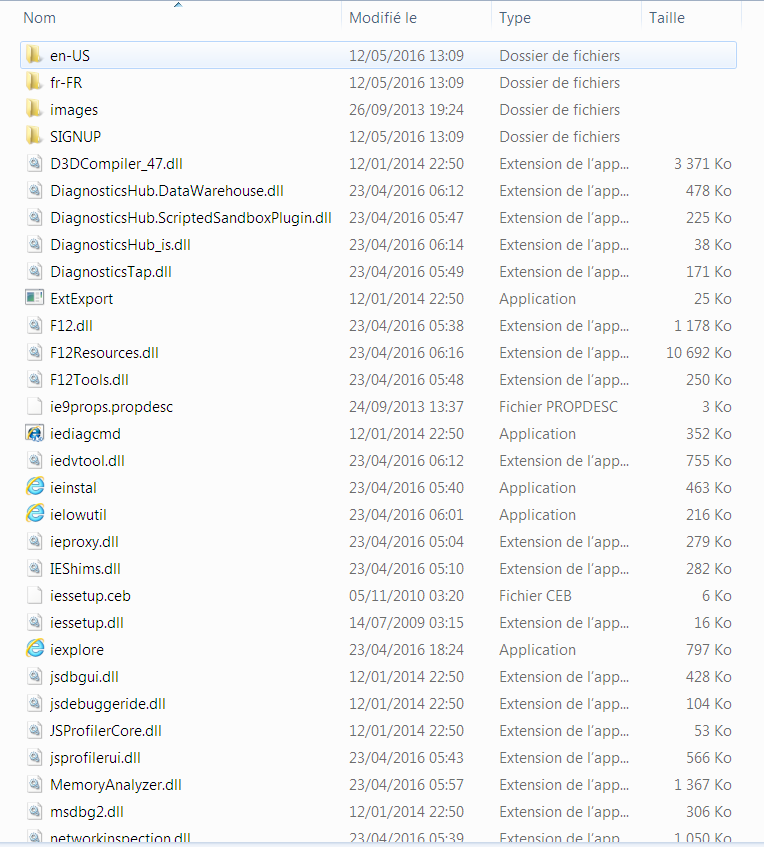This screenshot has height=847, width=764.
Task: Click the iedvtool.dll file icon
Action: tap(35, 460)
